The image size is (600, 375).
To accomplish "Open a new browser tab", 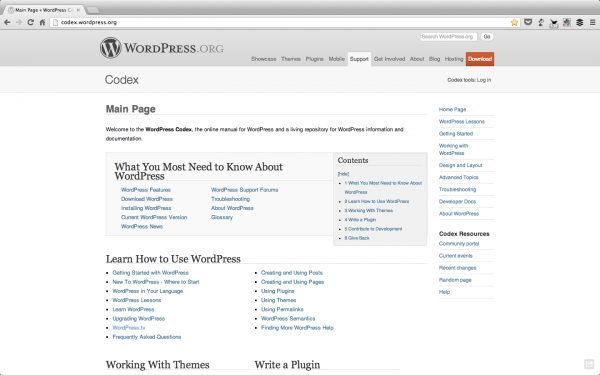I will [93, 10].
